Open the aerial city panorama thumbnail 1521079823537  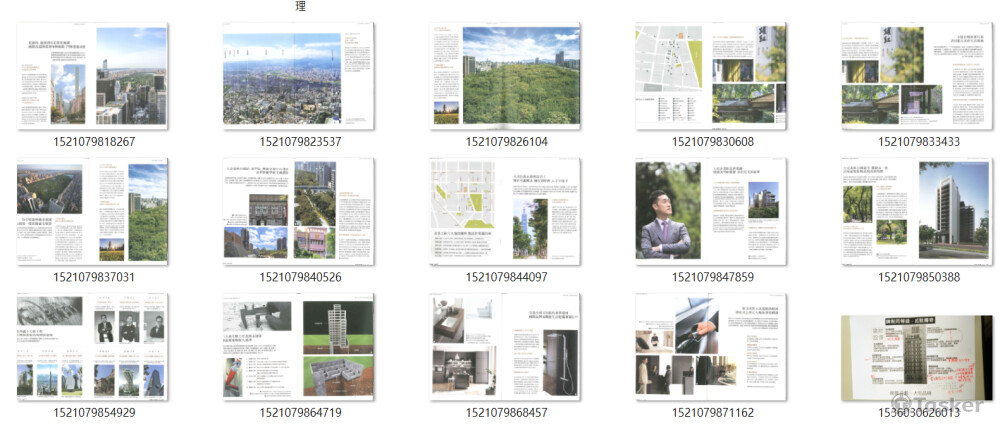(x=300, y=77)
